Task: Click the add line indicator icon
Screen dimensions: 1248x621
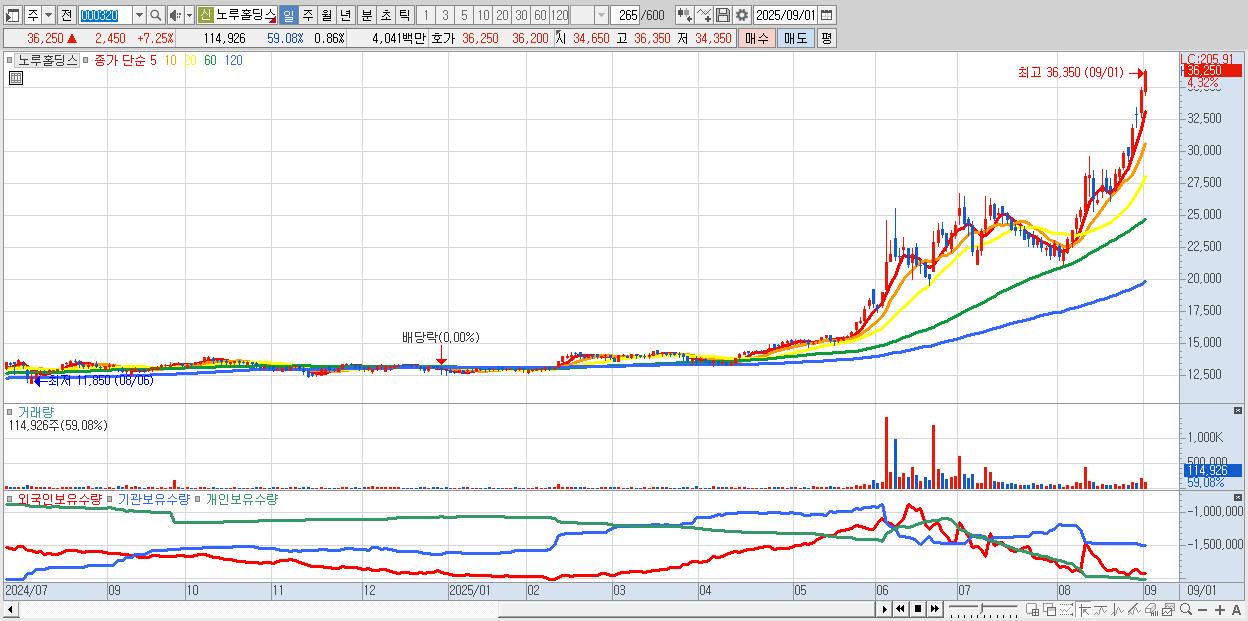Action: pos(704,15)
